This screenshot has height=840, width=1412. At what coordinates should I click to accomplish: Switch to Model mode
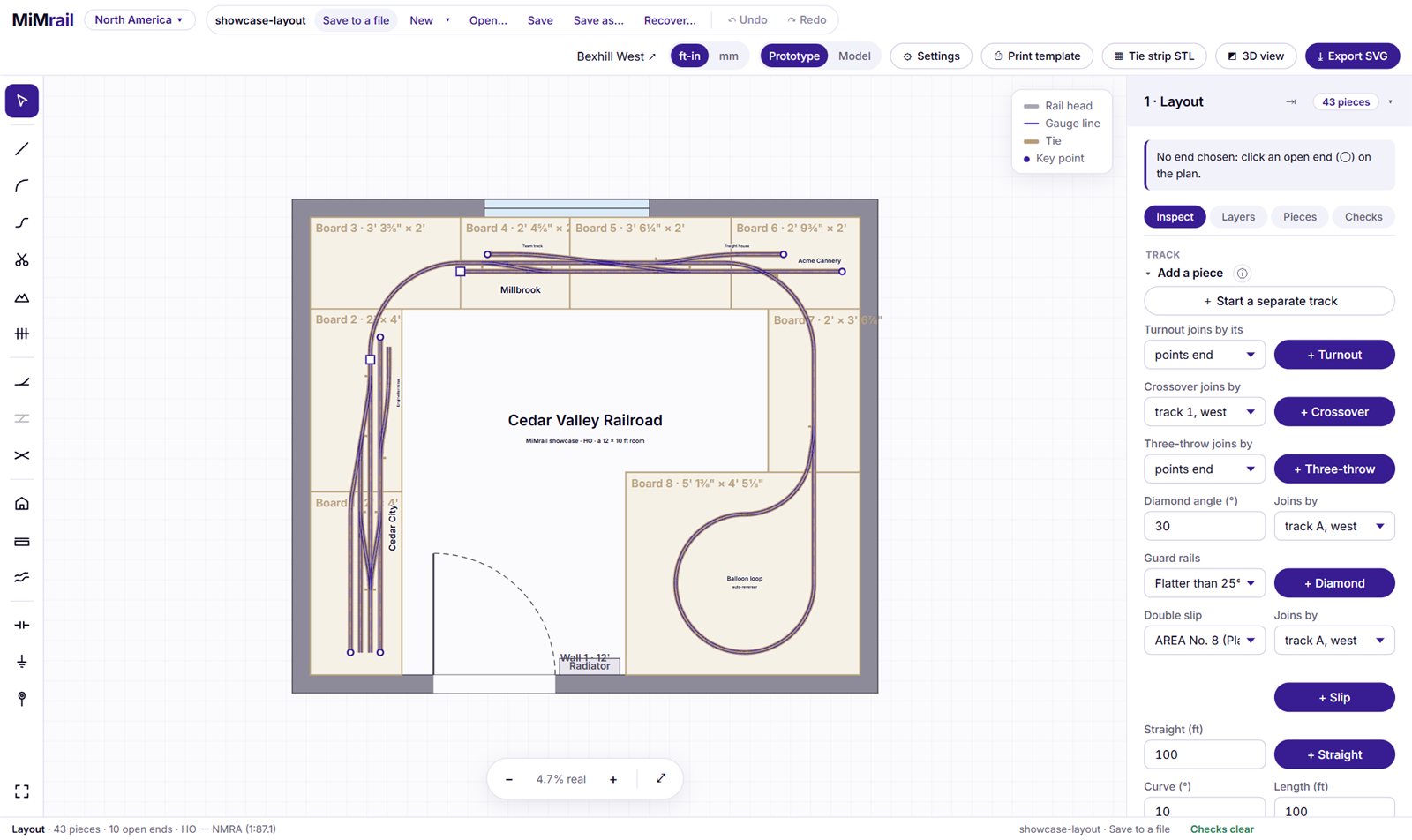(854, 56)
